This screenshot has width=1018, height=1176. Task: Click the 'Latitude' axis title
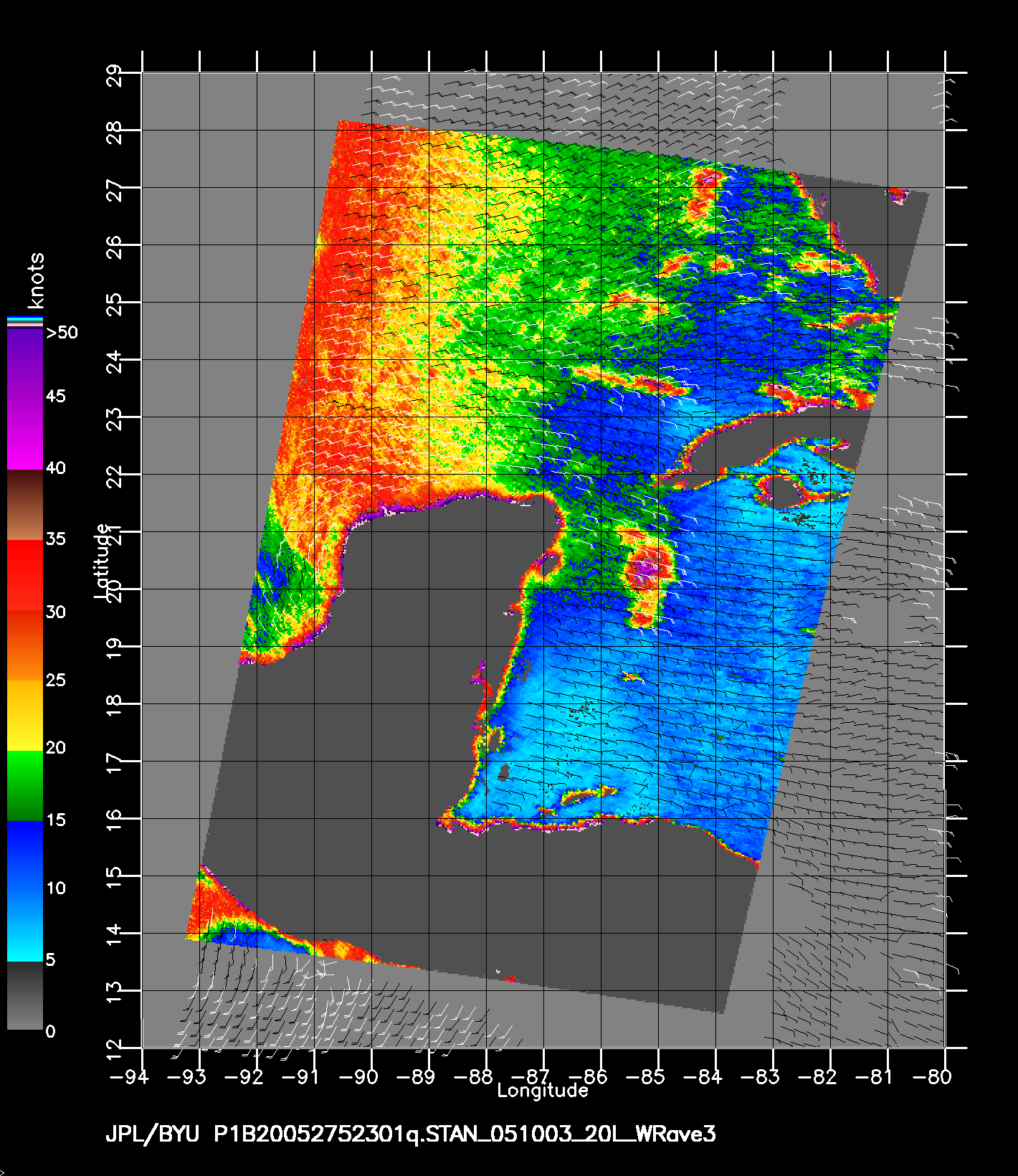tap(103, 561)
